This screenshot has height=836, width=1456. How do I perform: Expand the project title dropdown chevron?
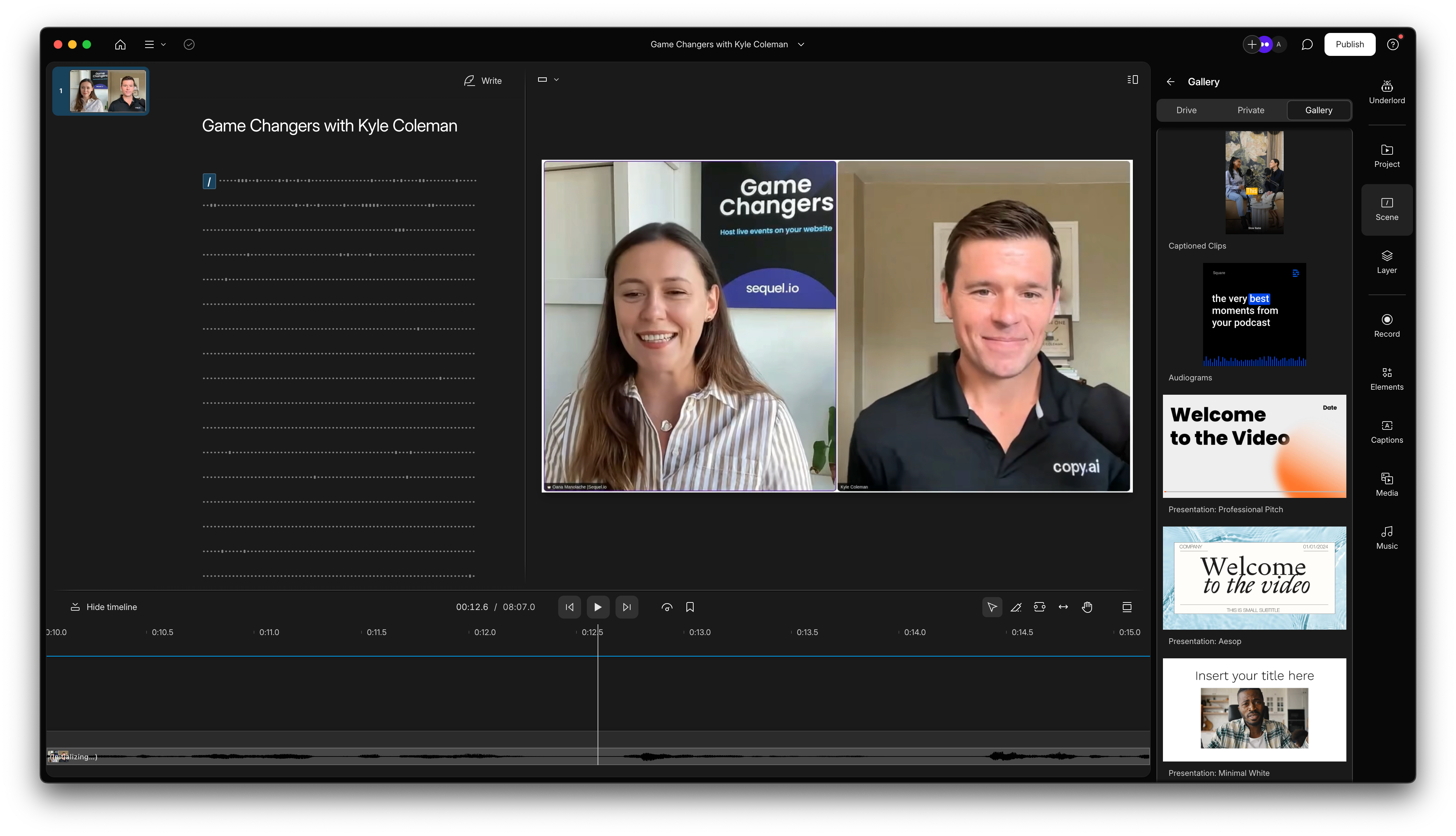point(801,44)
